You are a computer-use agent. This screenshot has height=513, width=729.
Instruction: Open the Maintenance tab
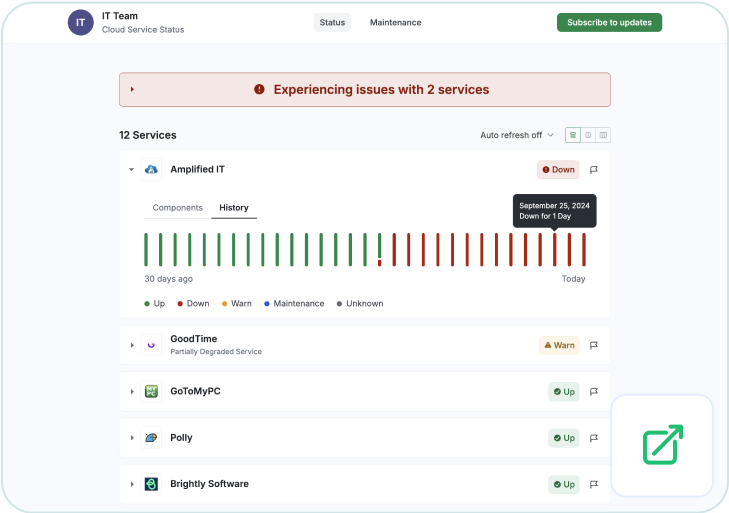tap(395, 22)
